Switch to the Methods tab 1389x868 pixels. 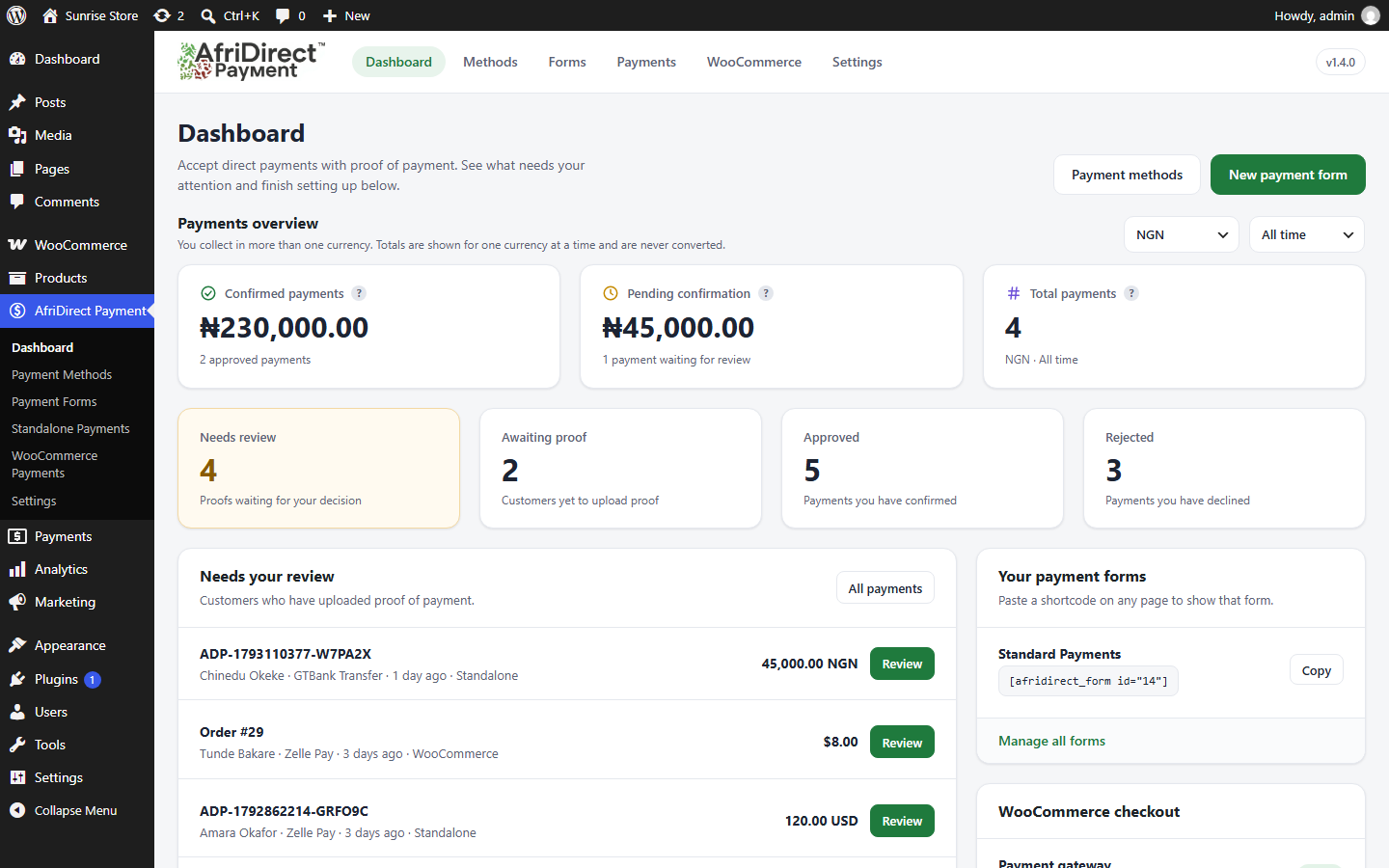[490, 62]
